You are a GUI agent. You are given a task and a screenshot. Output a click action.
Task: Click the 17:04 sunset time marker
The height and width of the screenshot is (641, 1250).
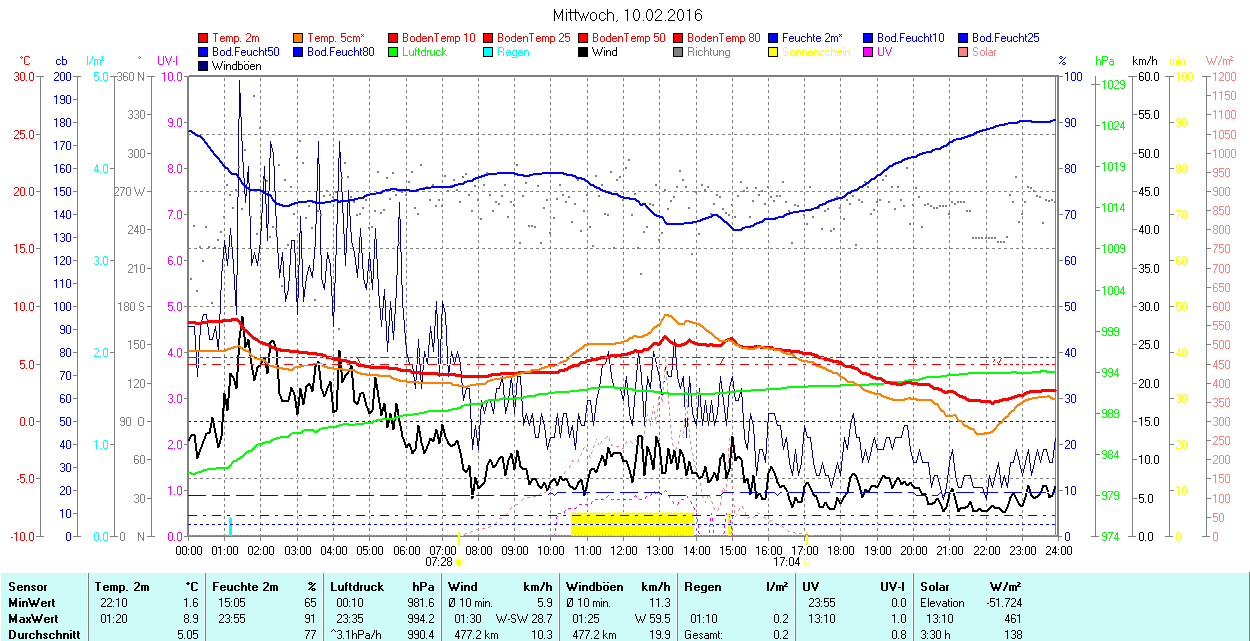[x=786, y=562]
